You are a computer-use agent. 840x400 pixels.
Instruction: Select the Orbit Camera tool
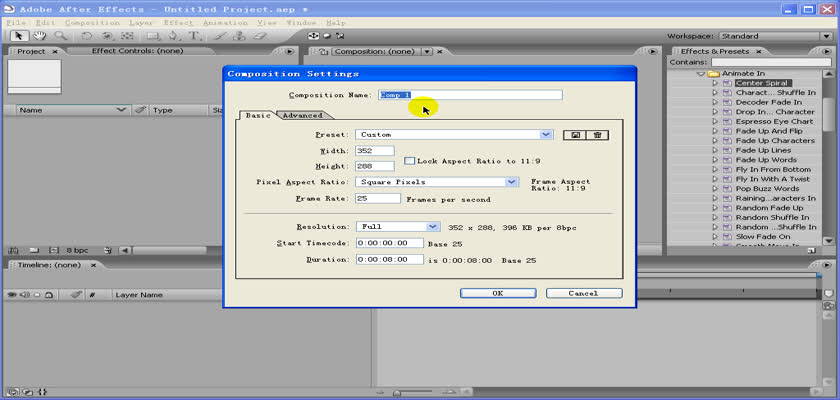(107, 36)
